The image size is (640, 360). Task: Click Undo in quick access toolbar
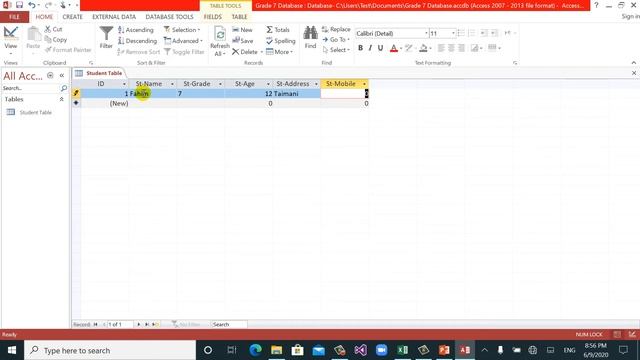(x=32, y=5)
